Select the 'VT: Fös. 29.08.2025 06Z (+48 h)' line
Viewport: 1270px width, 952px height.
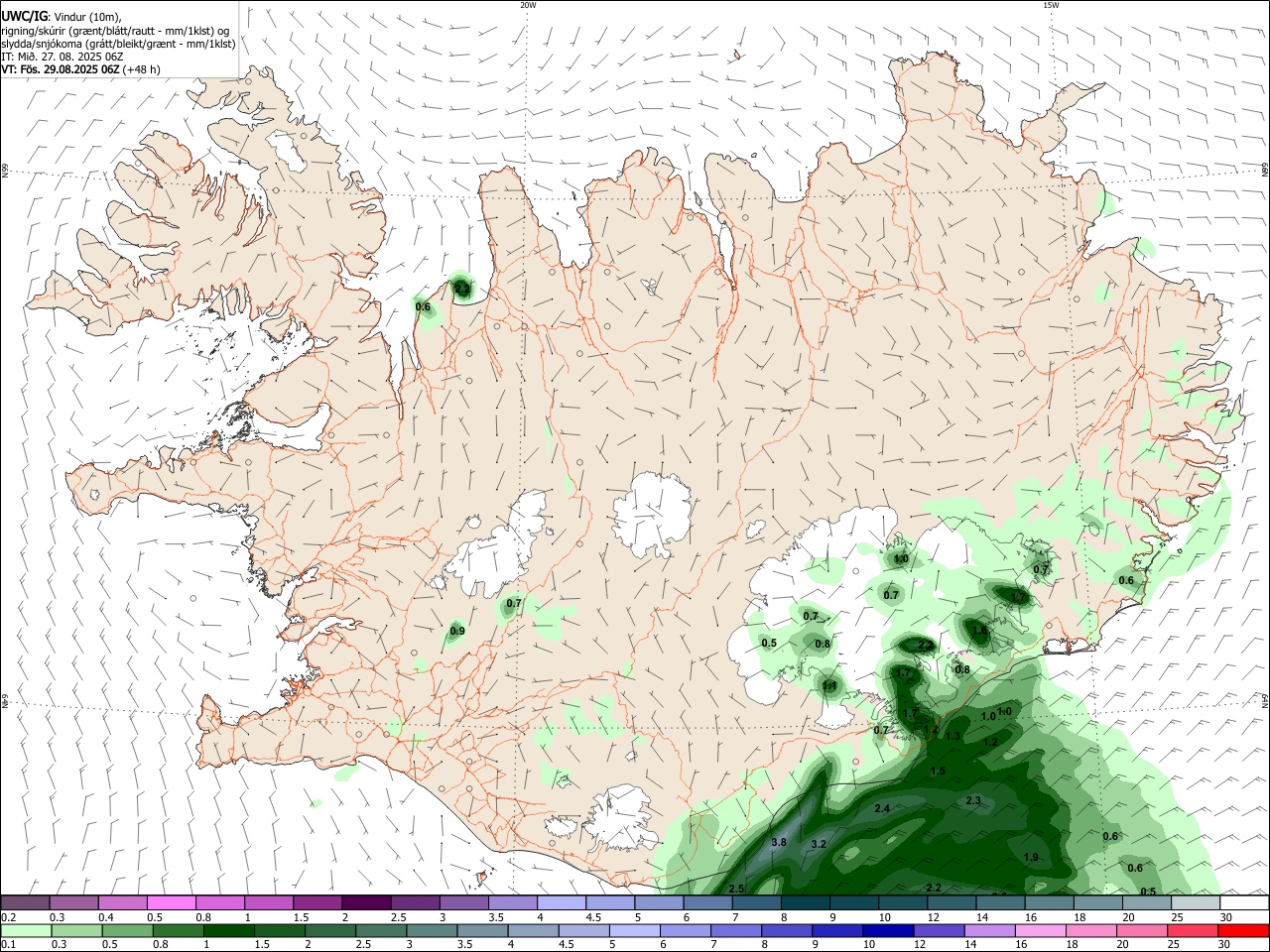[80, 69]
